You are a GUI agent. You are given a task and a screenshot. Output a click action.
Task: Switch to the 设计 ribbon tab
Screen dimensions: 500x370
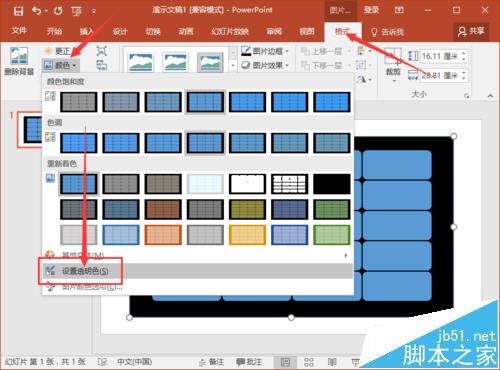coord(120,31)
